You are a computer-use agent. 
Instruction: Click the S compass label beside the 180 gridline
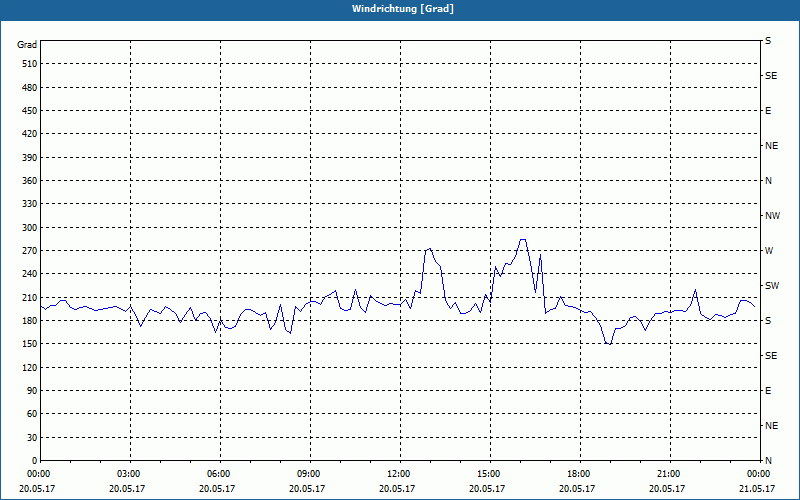768,321
